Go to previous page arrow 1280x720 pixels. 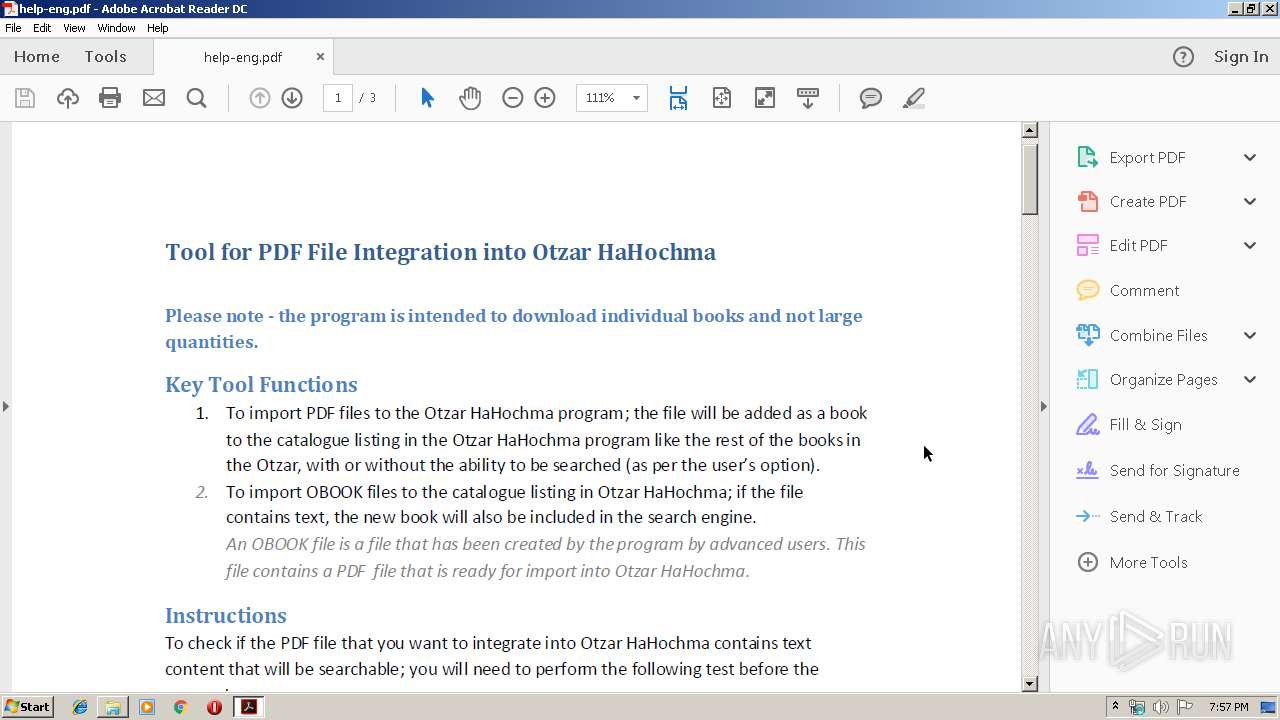(259, 98)
